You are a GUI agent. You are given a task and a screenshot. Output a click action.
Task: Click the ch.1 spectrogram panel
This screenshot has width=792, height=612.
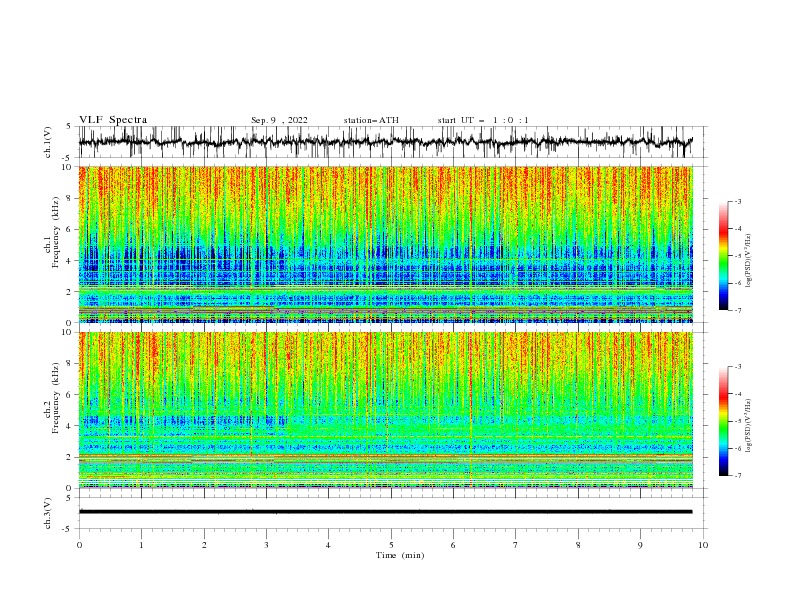(x=385, y=244)
